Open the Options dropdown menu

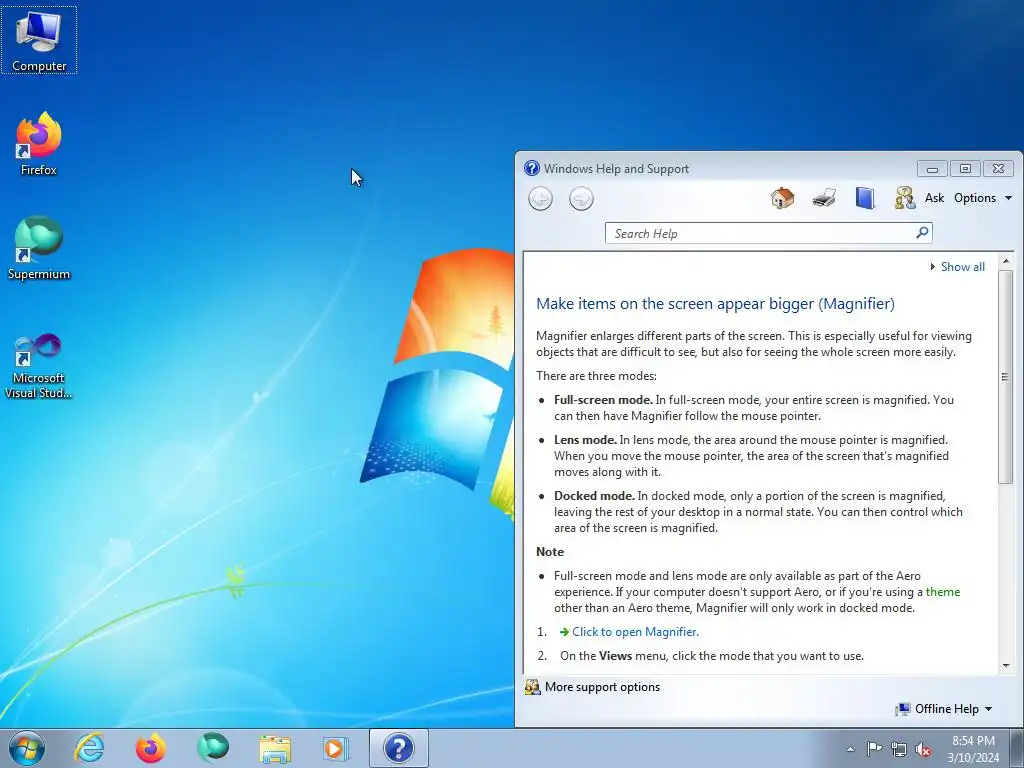tap(982, 198)
